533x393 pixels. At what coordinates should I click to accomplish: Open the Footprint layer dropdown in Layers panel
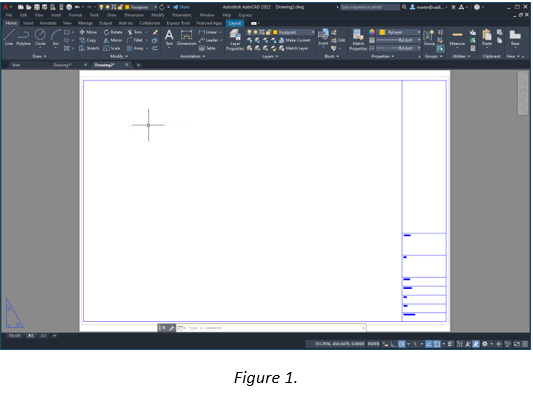coord(280,32)
